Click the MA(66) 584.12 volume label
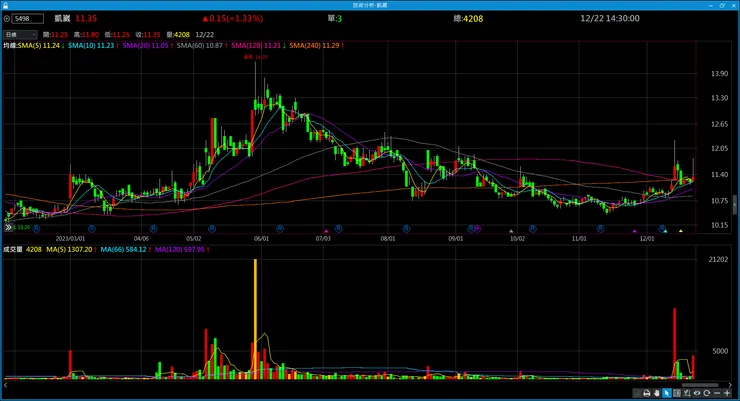Image resolution: width=740 pixels, height=401 pixels. [124, 250]
